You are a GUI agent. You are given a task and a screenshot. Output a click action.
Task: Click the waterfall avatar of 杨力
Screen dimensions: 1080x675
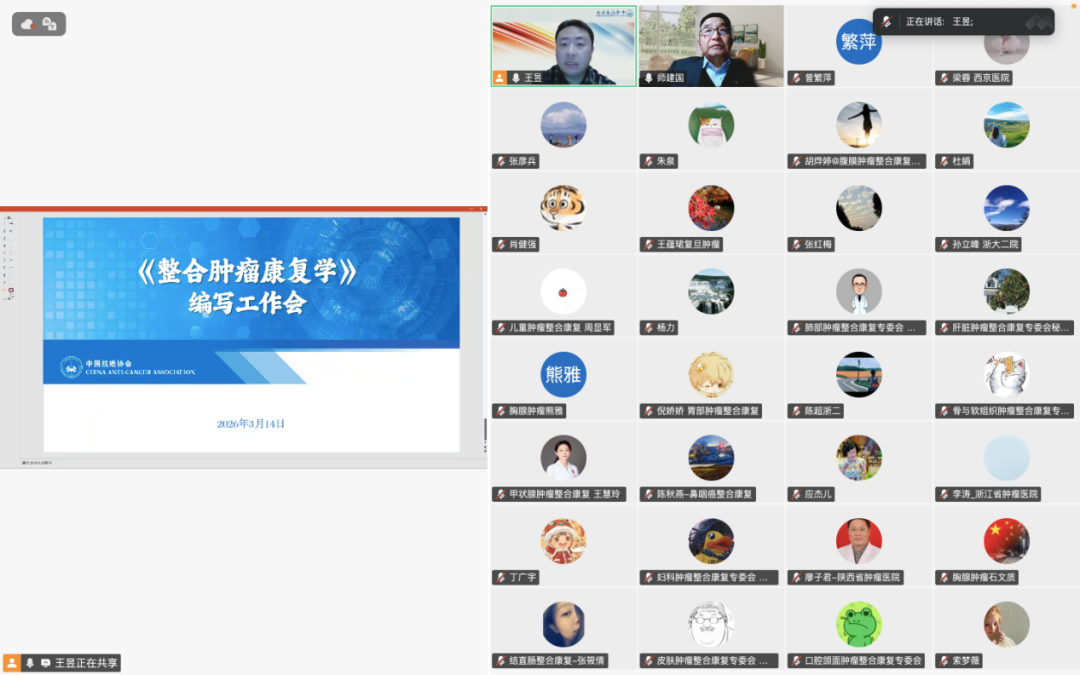[712, 291]
